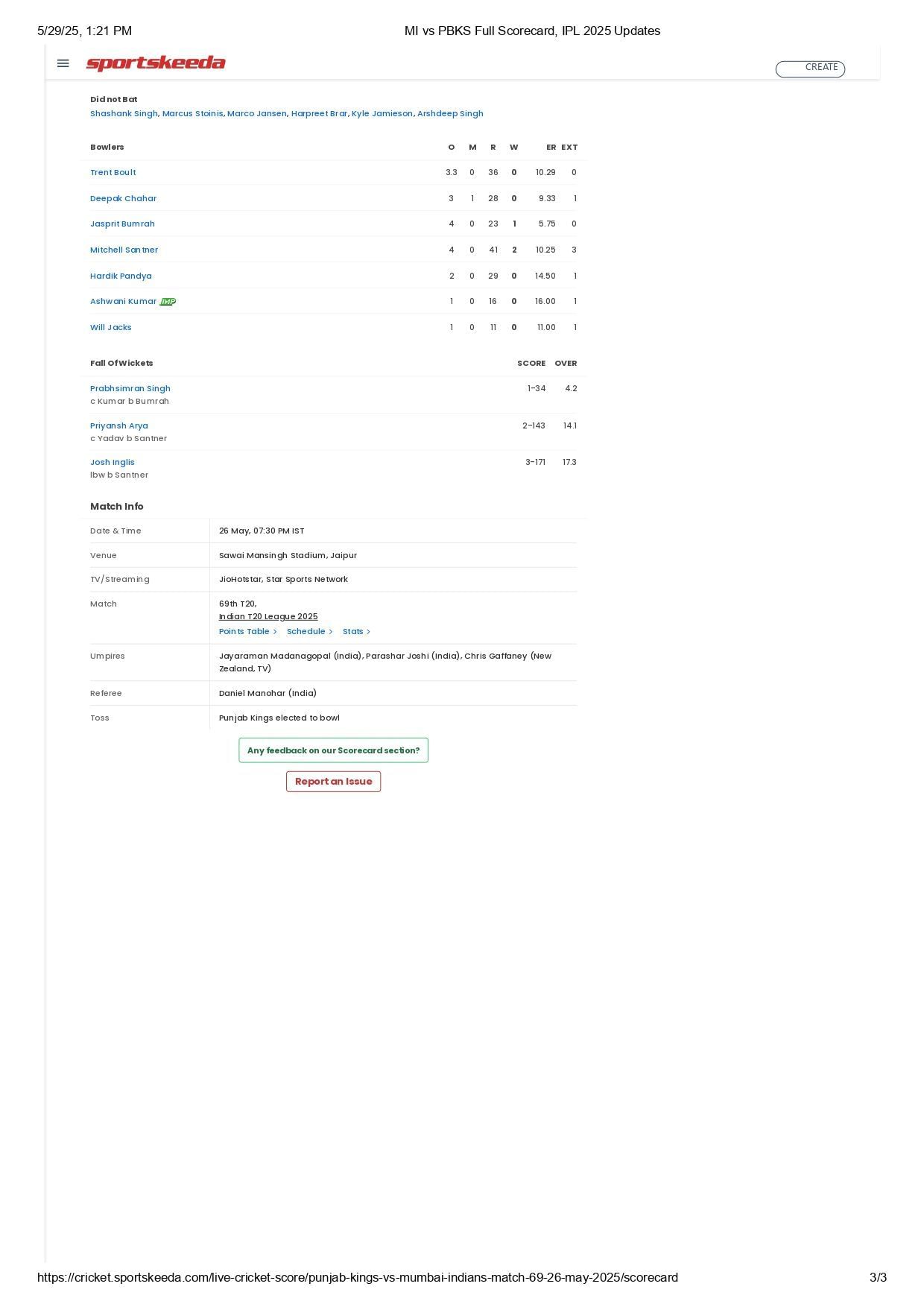Open the Stats link
Image resolution: width=924 pixels, height=1307 pixels.
click(356, 632)
